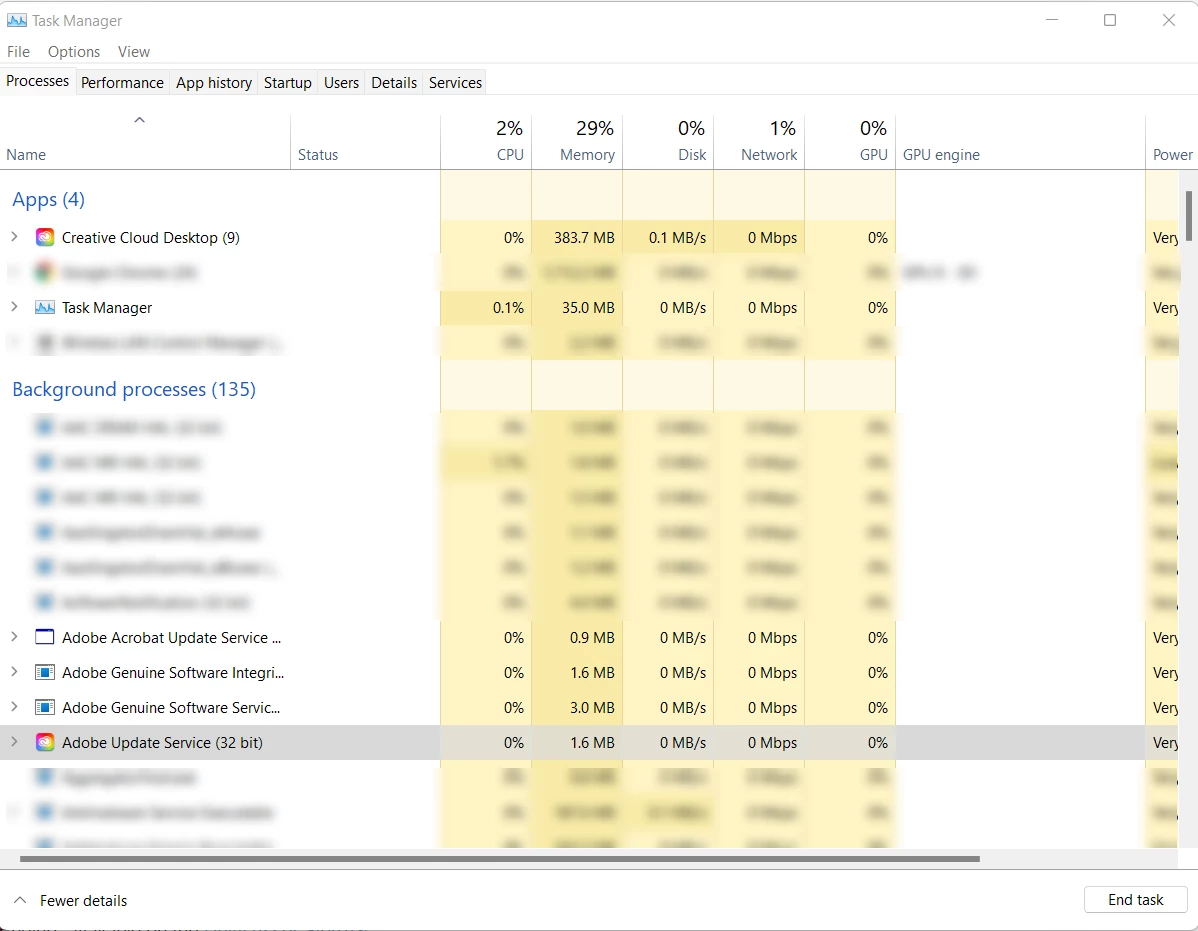
Task: Sort by the CPU column header
Action: coord(486,142)
